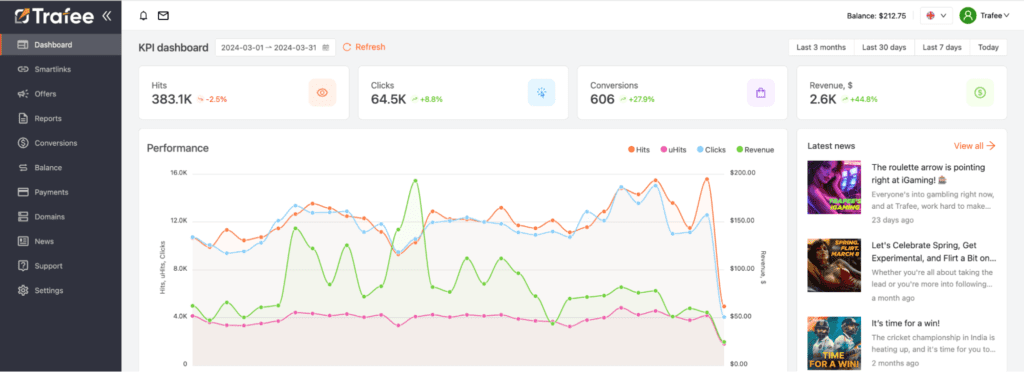The width and height of the screenshot is (1024, 372).
Task: Open the language flag dropdown
Action: [x=936, y=16]
